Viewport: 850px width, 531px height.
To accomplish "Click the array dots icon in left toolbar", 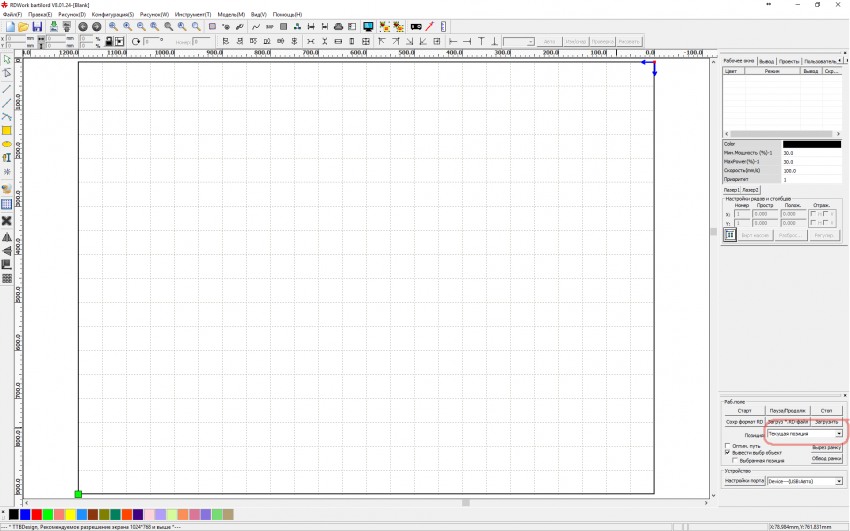I will tap(7, 279).
